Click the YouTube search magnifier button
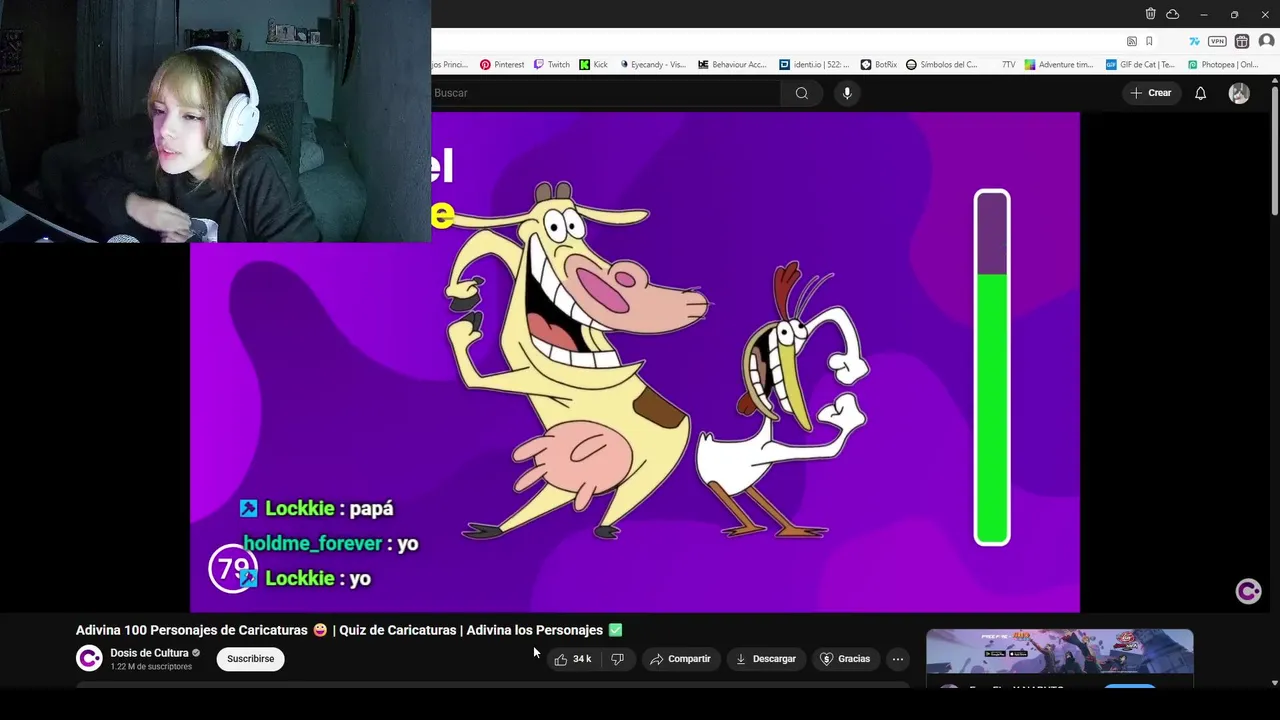This screenshot has height=720, width=1280. (801, 93)
